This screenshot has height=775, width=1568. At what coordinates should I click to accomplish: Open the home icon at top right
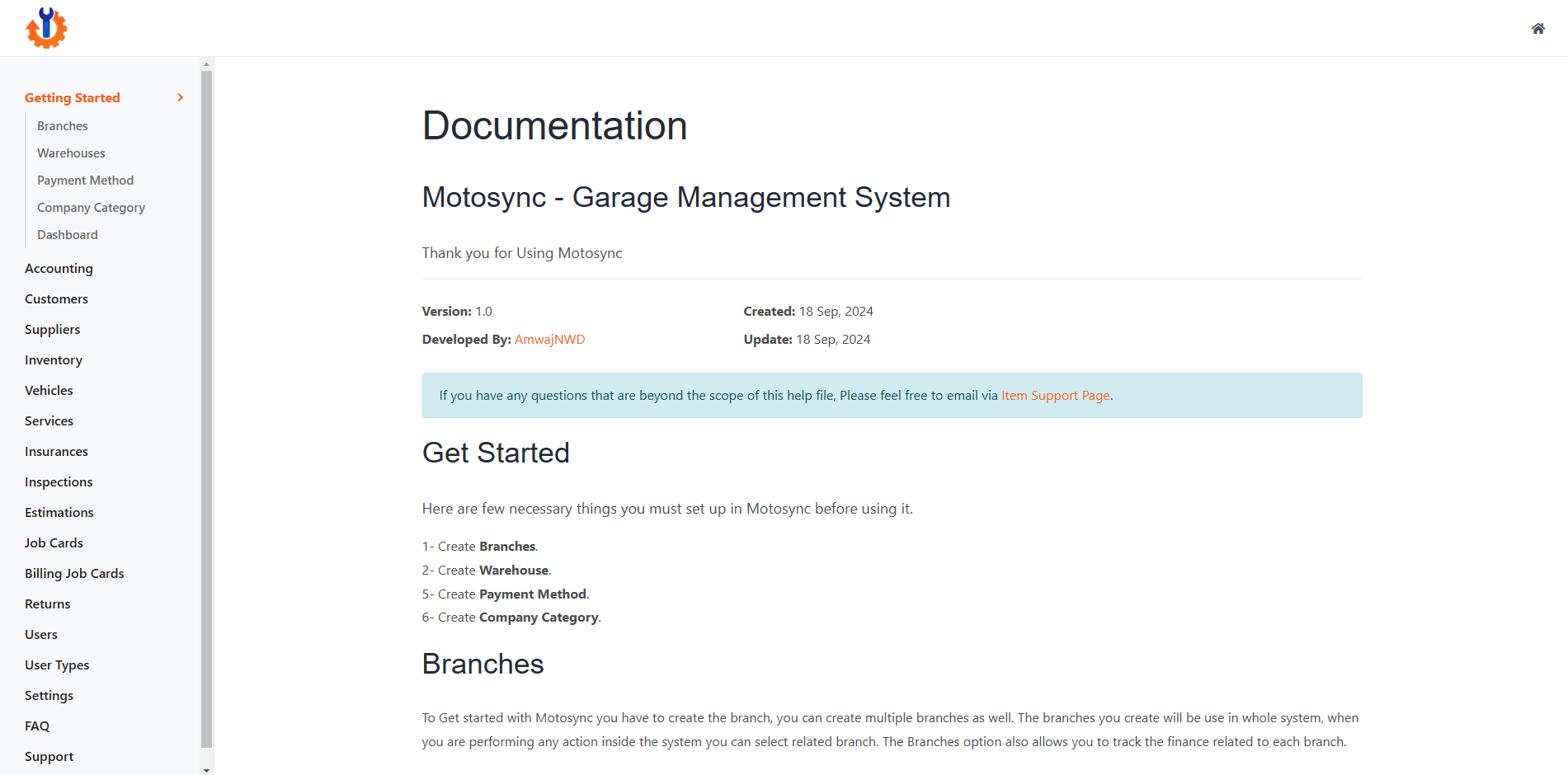[1537, 29]
